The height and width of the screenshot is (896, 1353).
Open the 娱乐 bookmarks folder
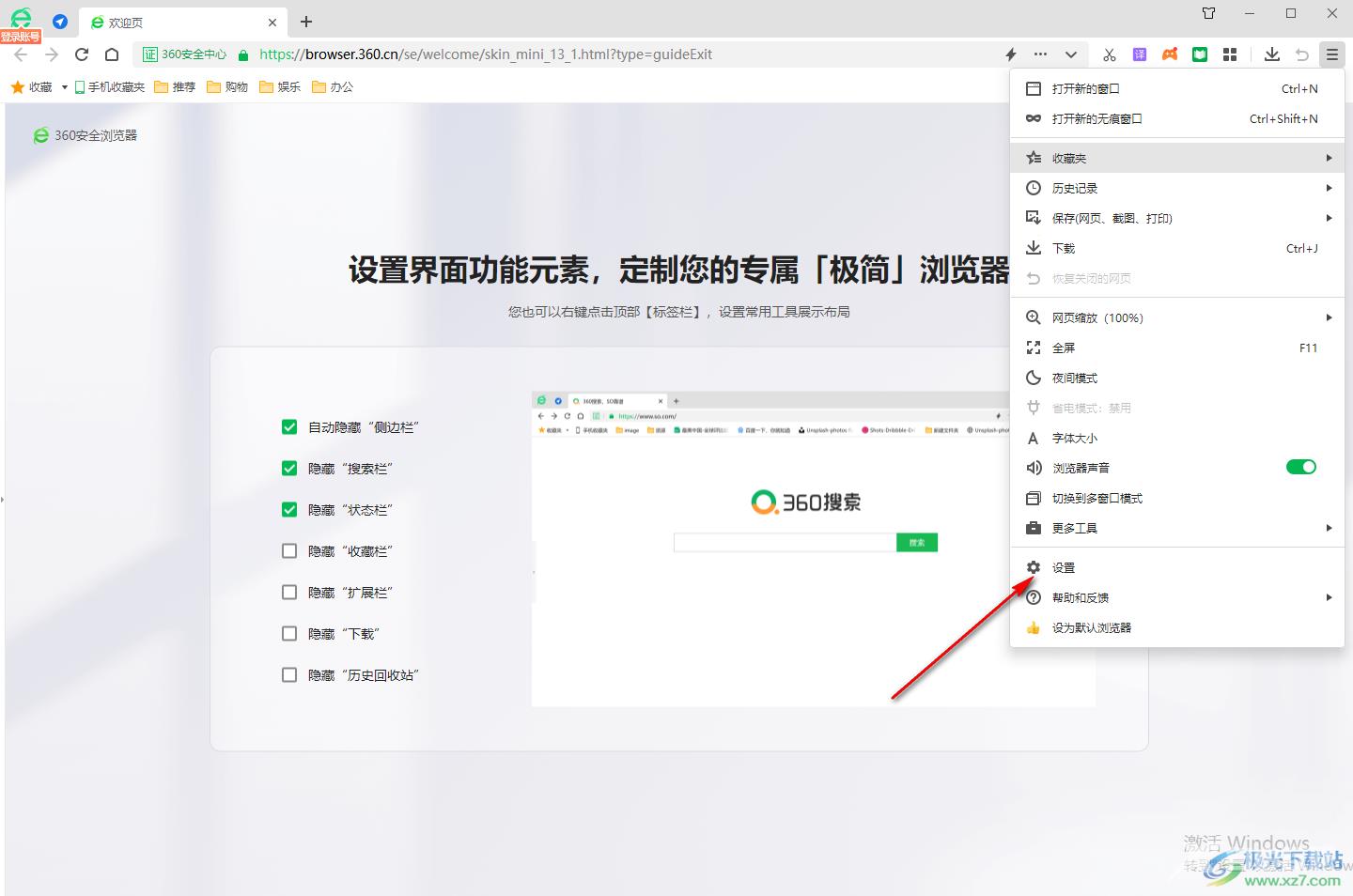[281, 87]
